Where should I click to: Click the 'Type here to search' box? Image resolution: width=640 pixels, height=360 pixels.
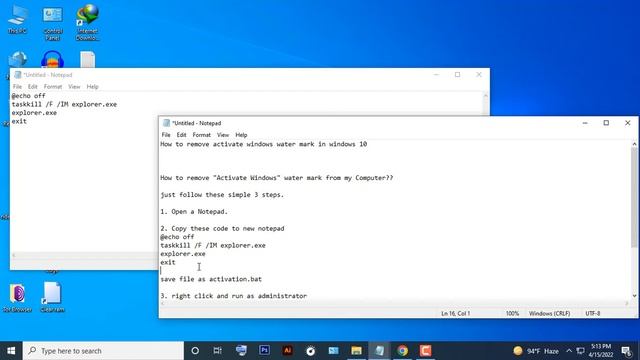tap(103, 351)
